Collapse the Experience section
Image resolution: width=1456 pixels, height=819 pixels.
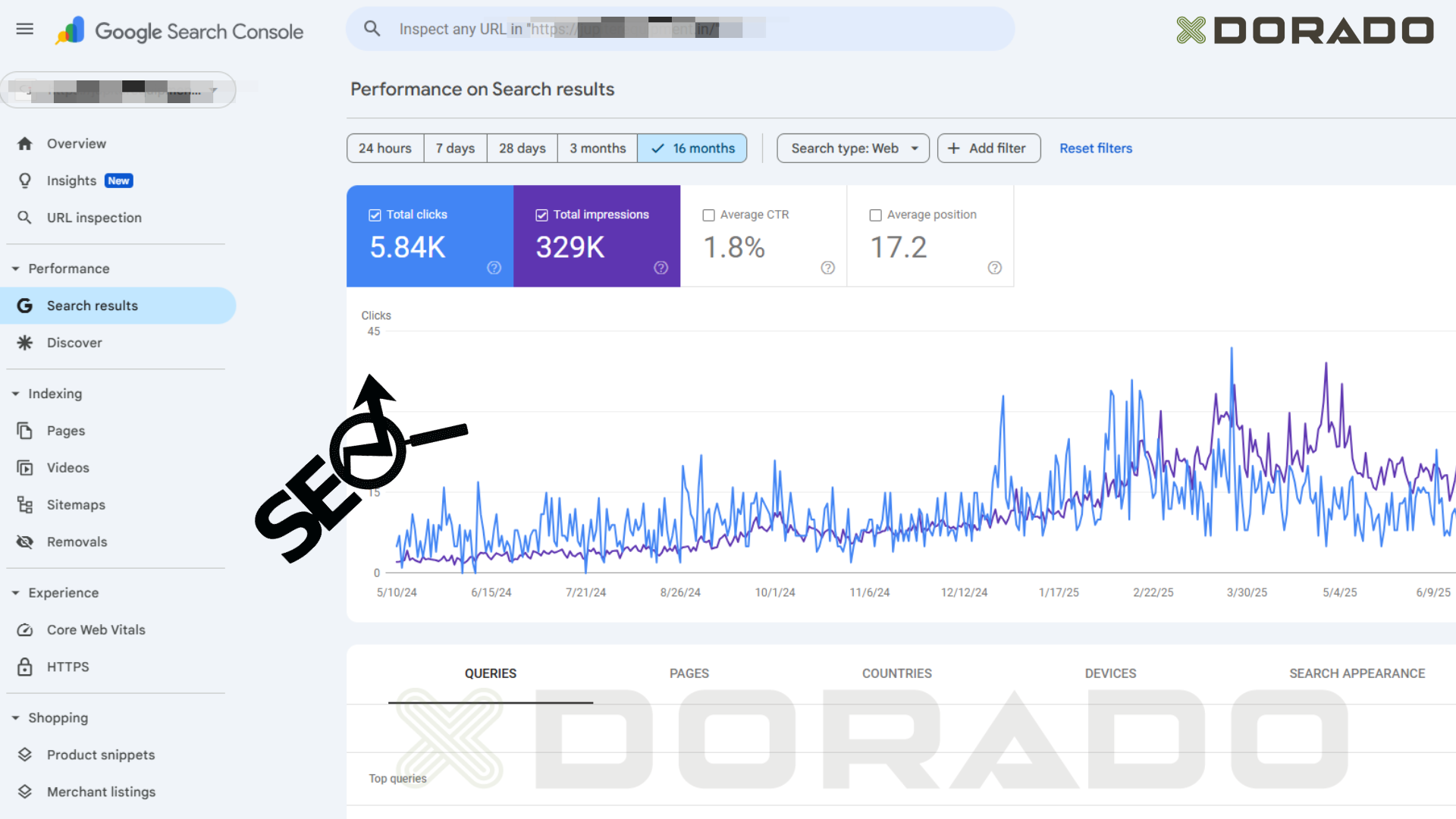coord(15,593)
